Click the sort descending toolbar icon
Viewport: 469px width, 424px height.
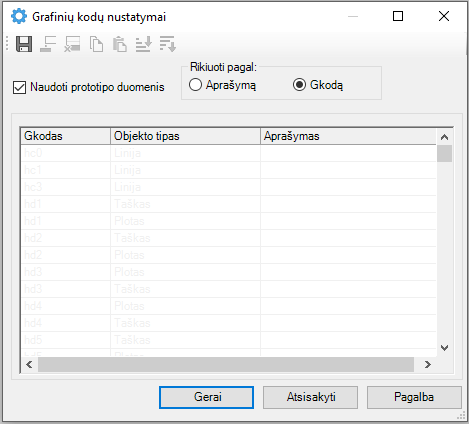[x=168, y=44]
